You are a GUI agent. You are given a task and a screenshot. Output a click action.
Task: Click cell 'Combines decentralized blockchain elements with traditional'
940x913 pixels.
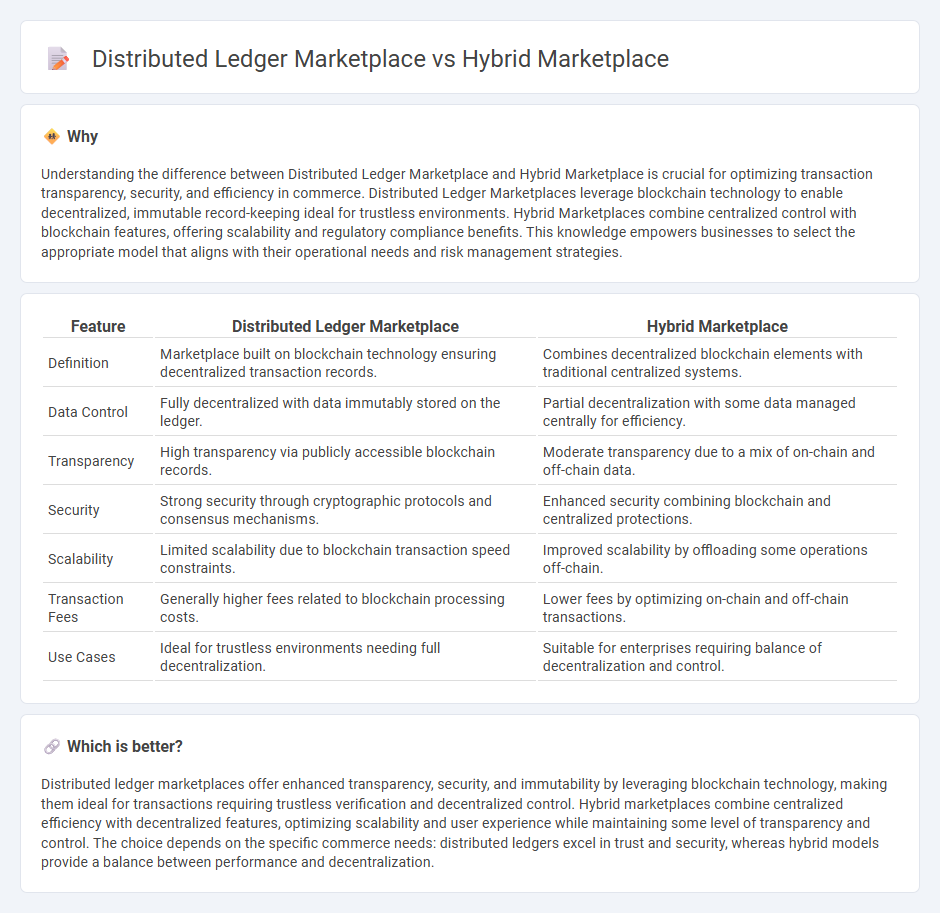(717, 363)
